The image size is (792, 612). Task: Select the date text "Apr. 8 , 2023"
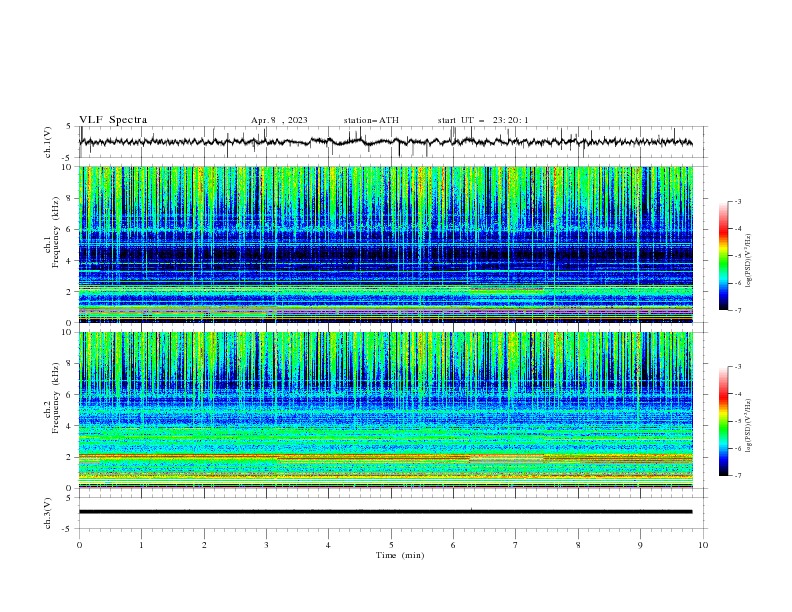click(x=279, y=120)
